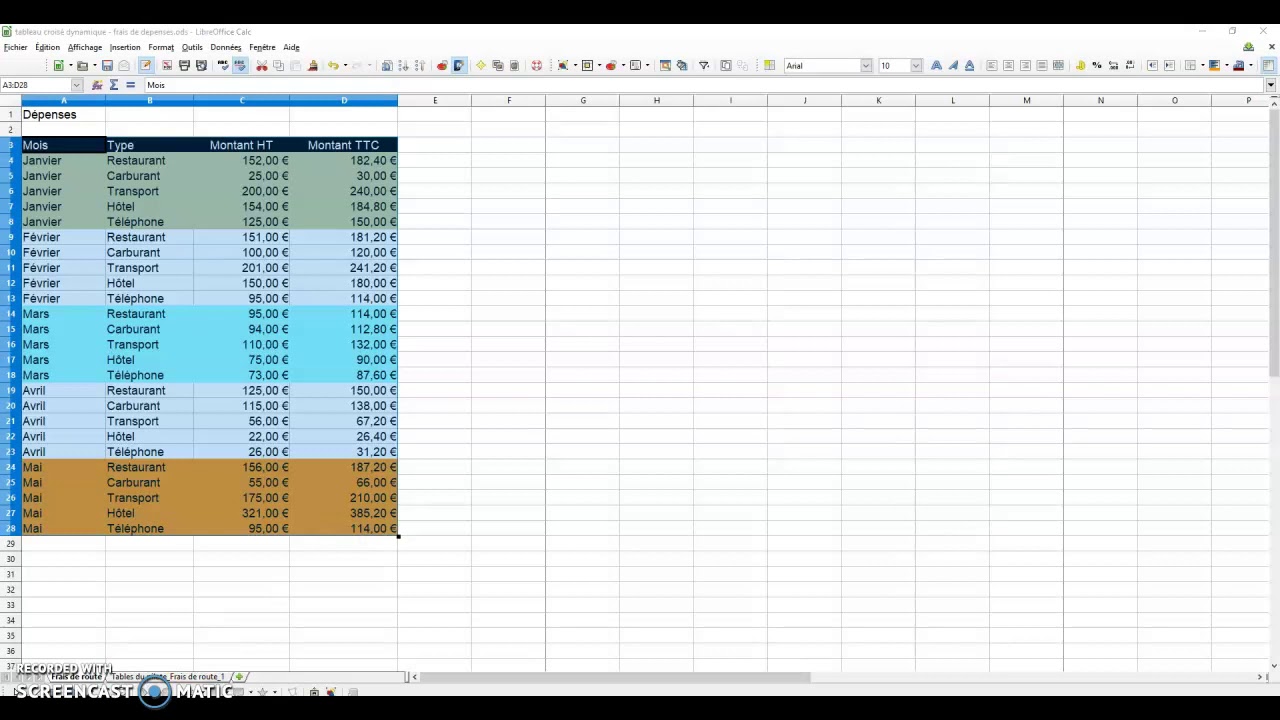Screen dimensions: 1280x720
Task: Click Increase Indent icon
Action: coord(1169,65)
